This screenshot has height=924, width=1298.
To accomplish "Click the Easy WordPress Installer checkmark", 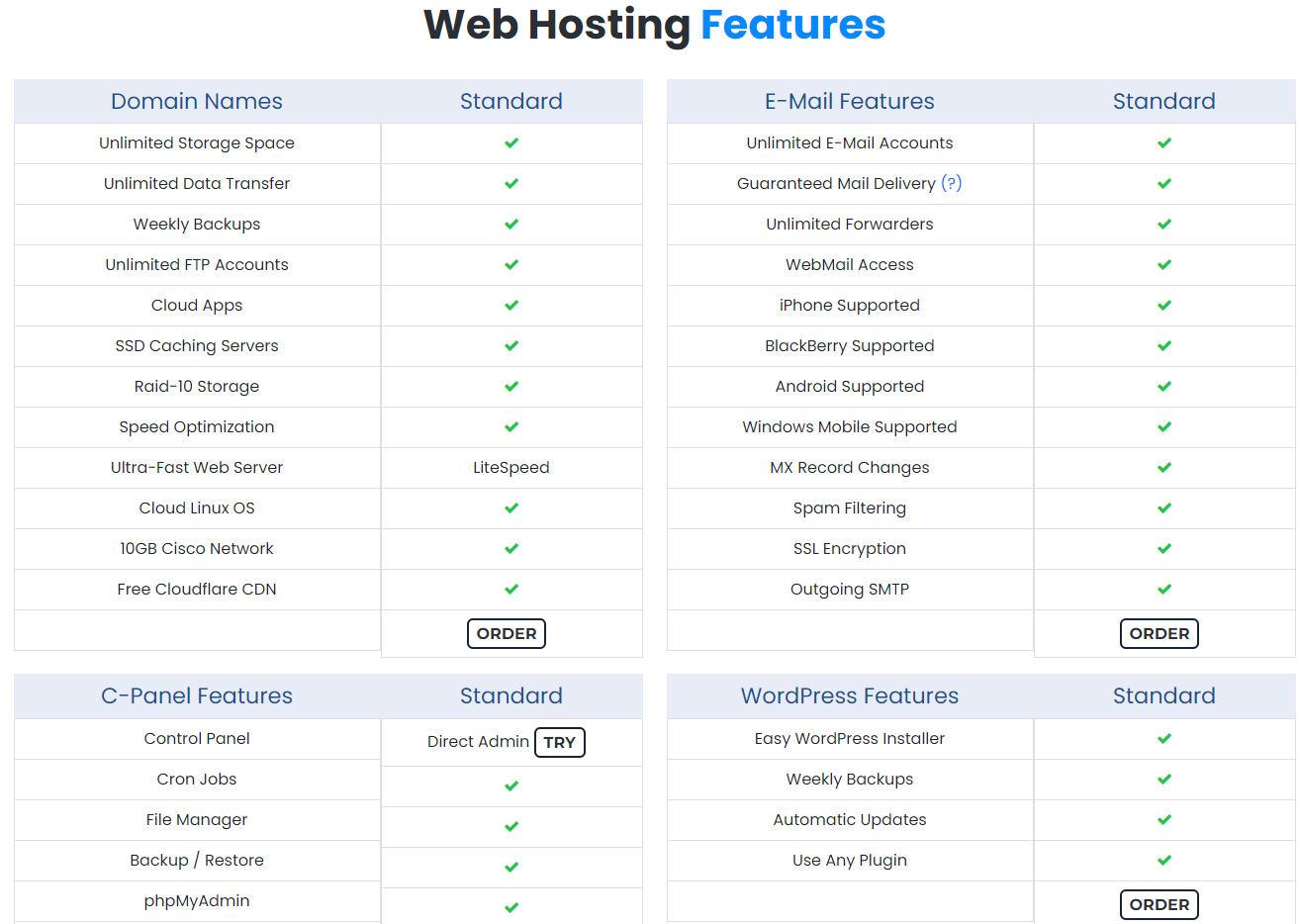I will pos(1164,739).
